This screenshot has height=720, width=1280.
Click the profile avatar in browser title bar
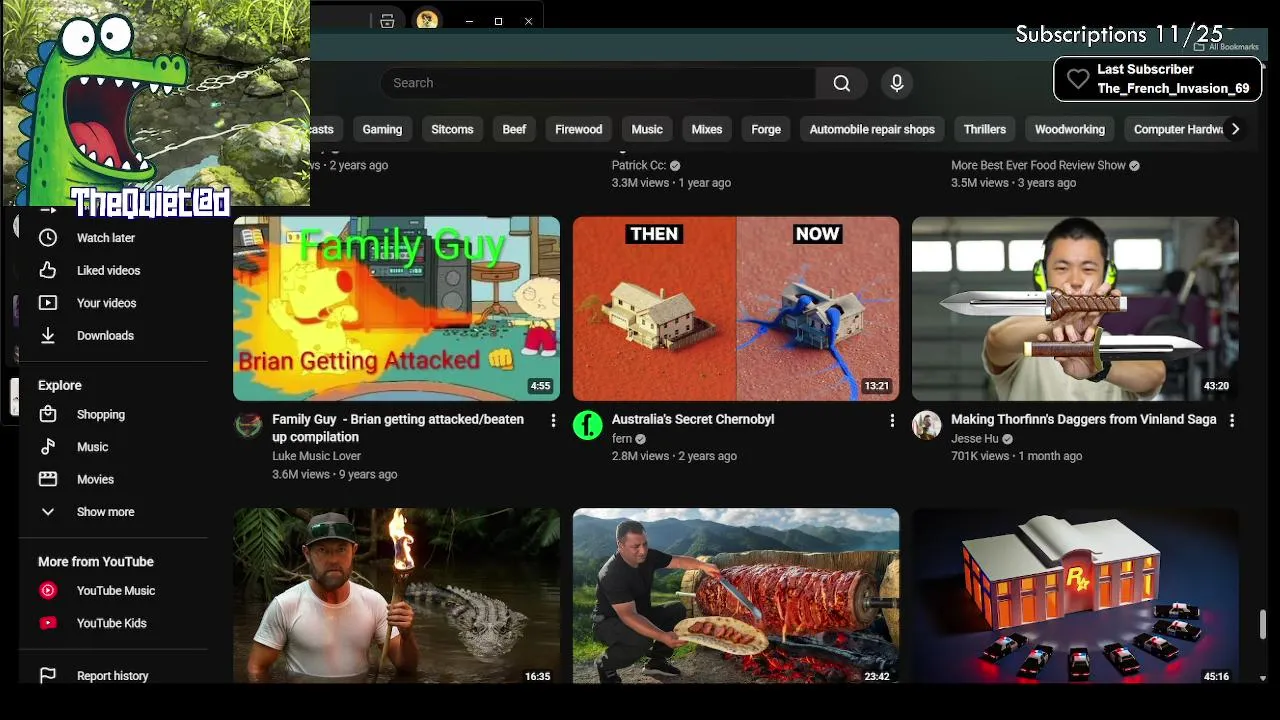427,20
